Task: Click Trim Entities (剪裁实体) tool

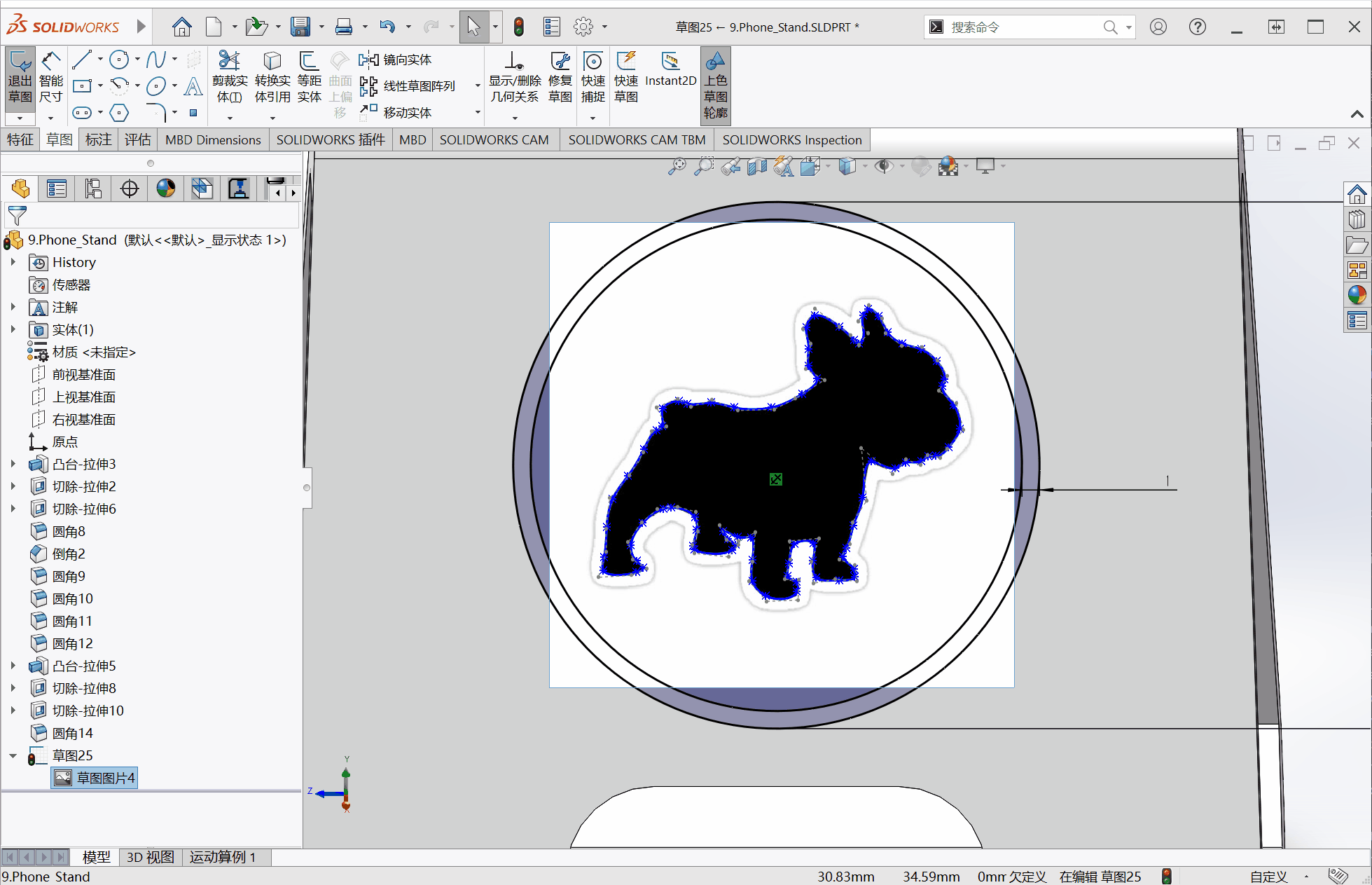Action: tap(230, 77)
